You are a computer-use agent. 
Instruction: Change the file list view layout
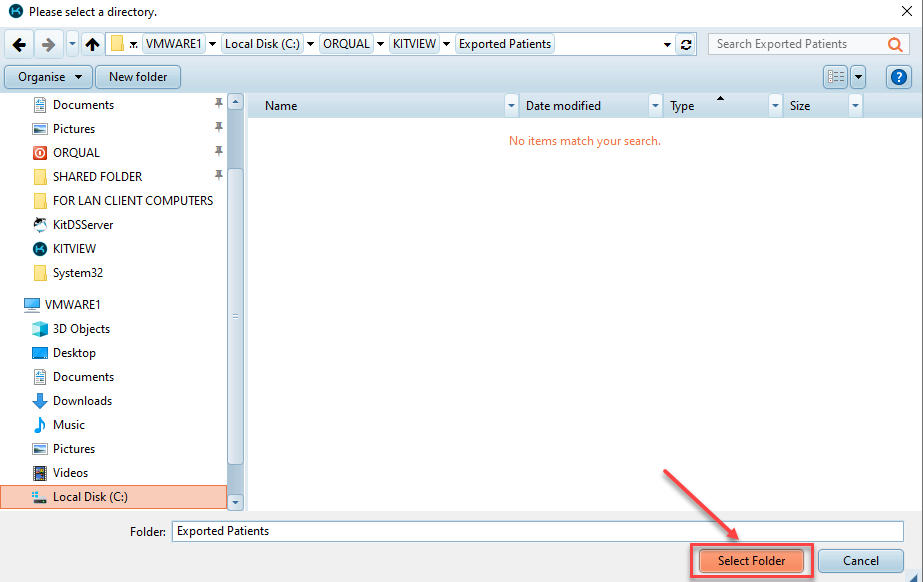coord(836,77)
